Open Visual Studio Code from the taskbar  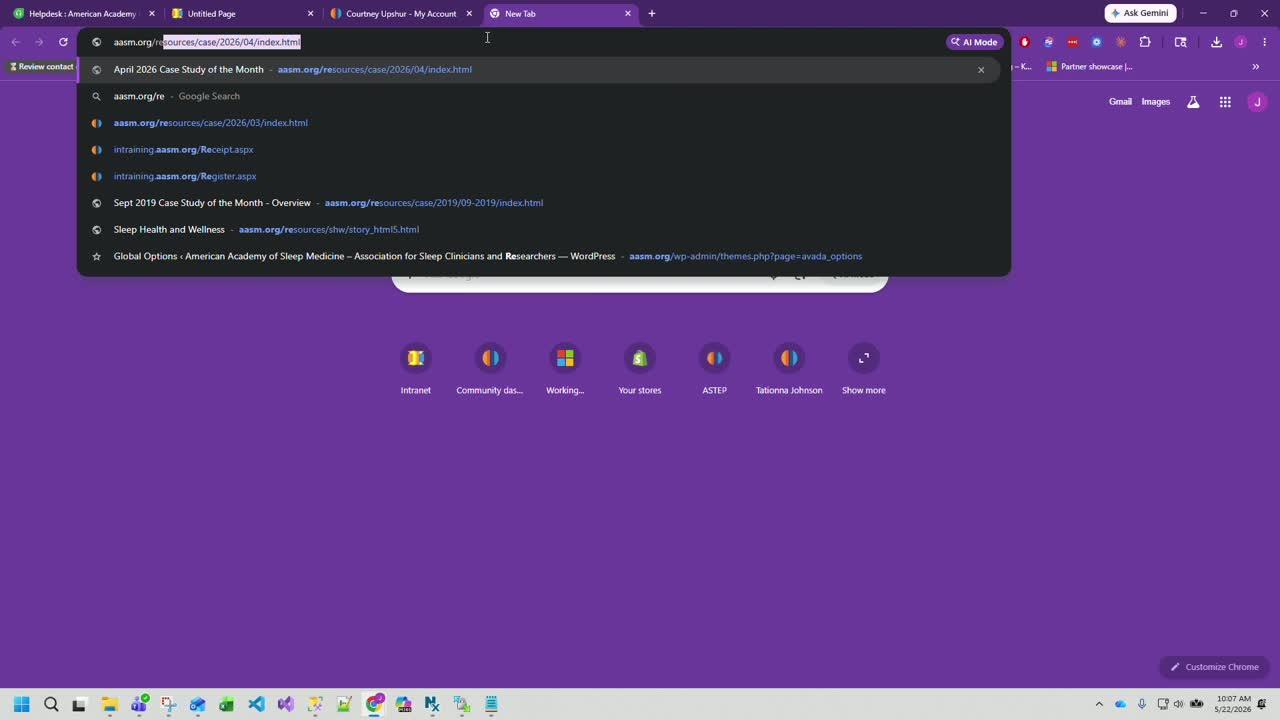(x=256, y=704)
